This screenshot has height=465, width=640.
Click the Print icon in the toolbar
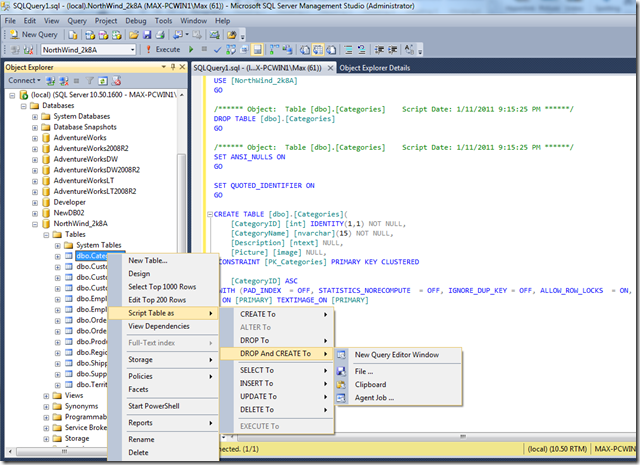click(160, 35)
